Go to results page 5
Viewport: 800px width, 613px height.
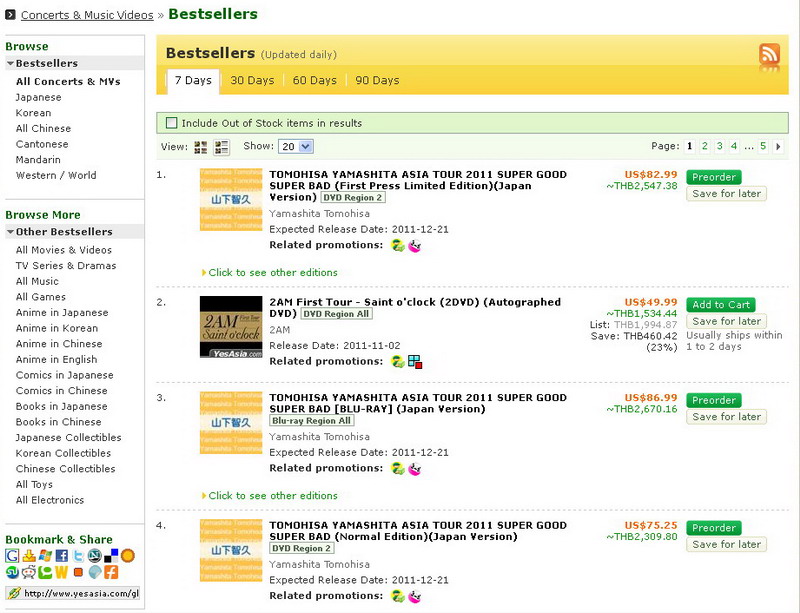tap(763, 146)
